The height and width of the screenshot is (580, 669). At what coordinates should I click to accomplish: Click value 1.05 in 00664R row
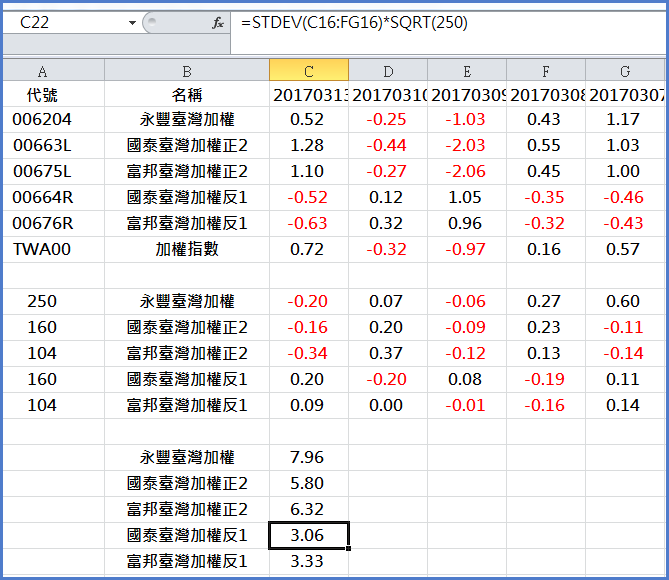click(467, 198)
